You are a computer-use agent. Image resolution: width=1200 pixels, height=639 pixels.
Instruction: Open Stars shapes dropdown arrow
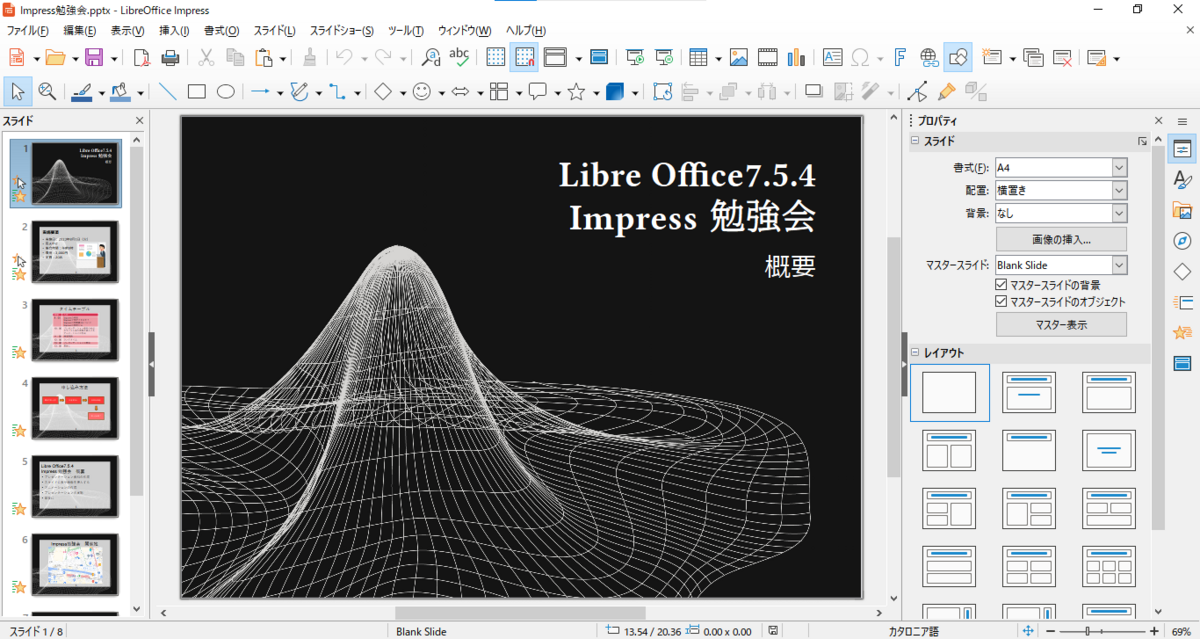[596, 92]
